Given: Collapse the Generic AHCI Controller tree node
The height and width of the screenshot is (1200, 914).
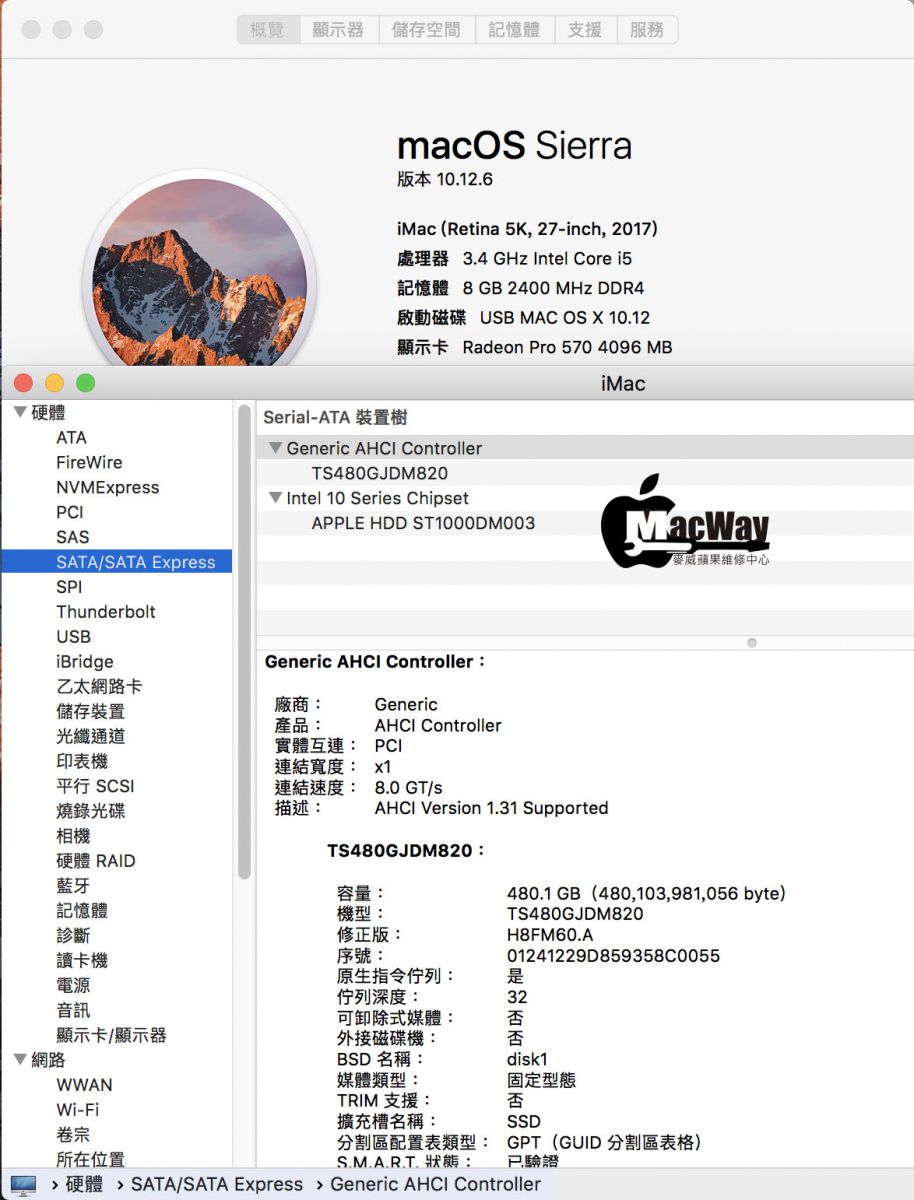Looking at the screenshot, I should (x=275, y=448).
